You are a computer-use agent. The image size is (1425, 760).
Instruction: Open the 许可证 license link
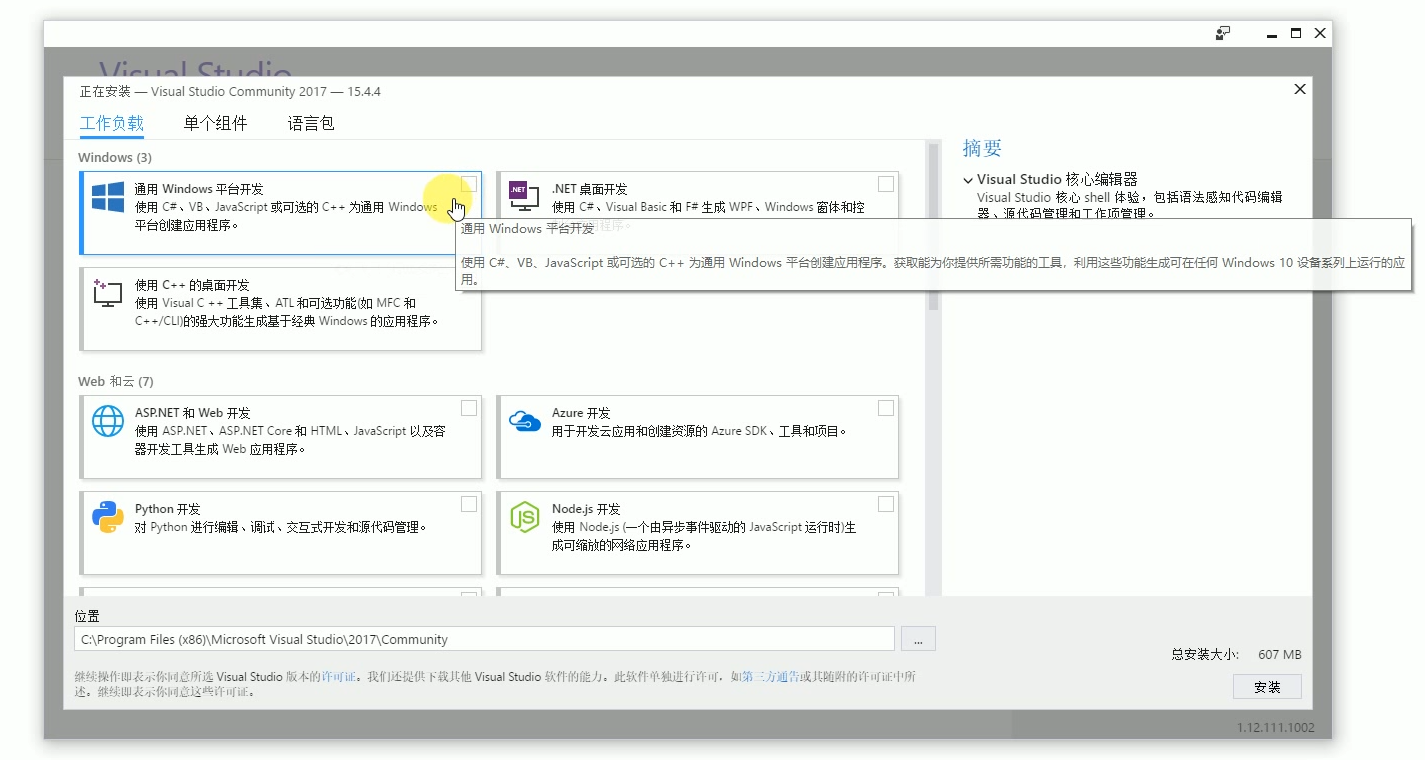[x=338, y=677]
